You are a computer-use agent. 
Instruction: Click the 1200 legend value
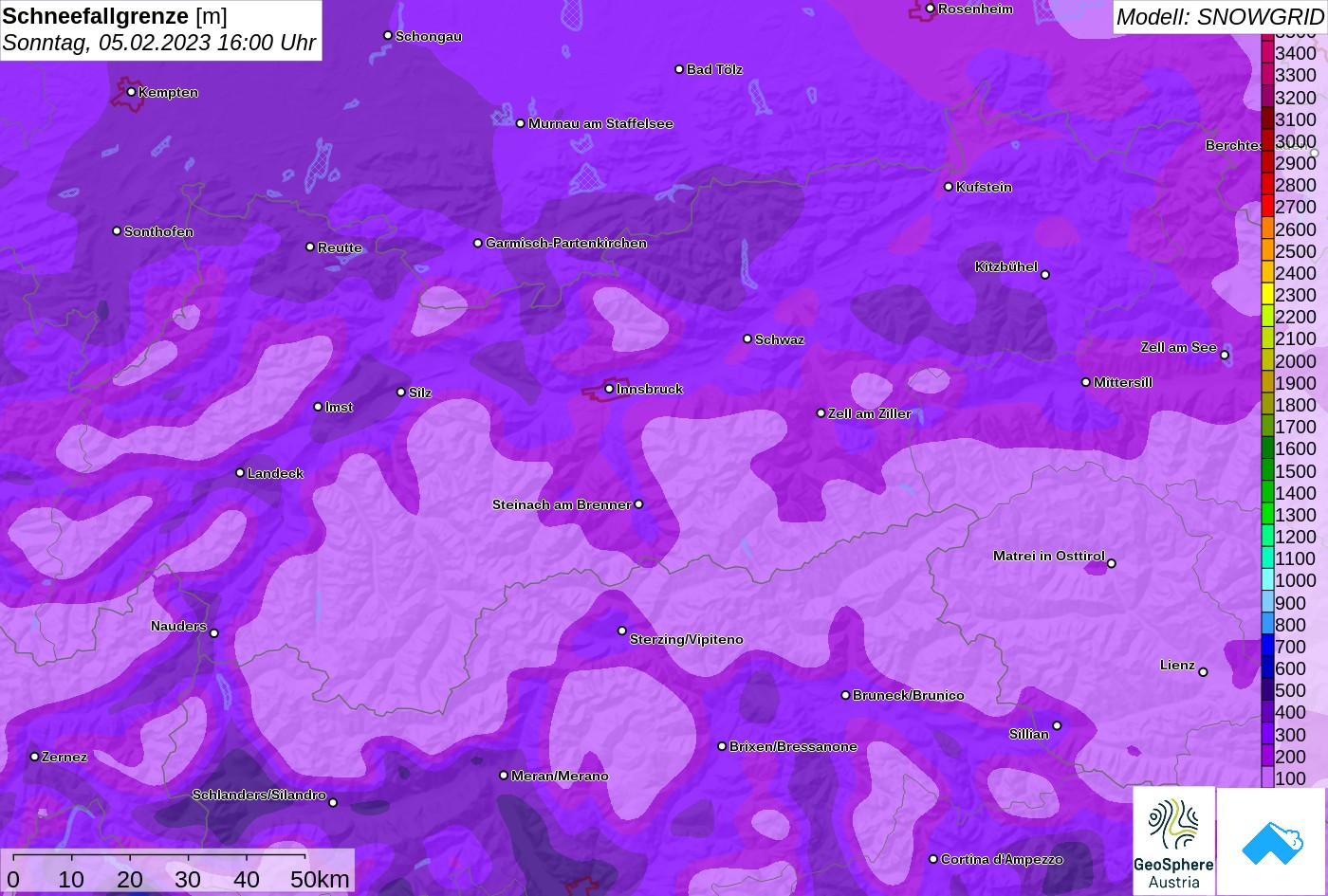click(1296, 537)
